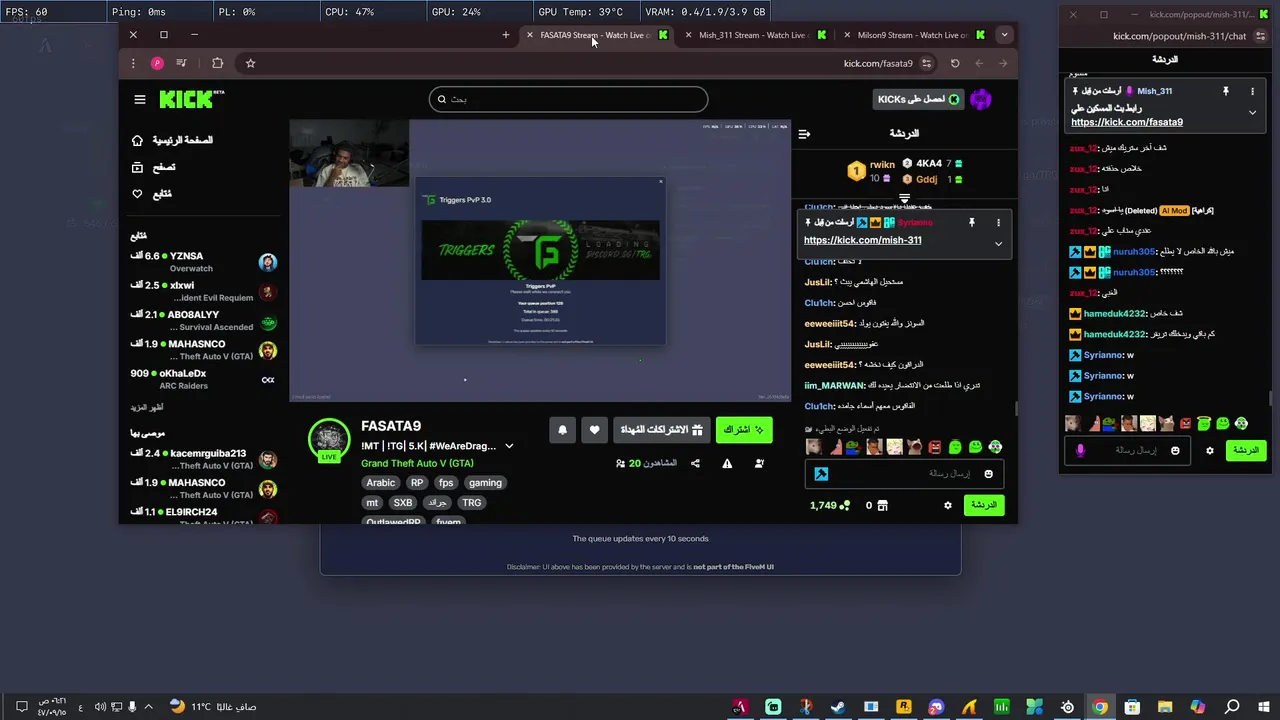Viewport: 1280px width, 720px height.
Task: Click the FASATA9 streamer avatar
Action: click(329, 439)
